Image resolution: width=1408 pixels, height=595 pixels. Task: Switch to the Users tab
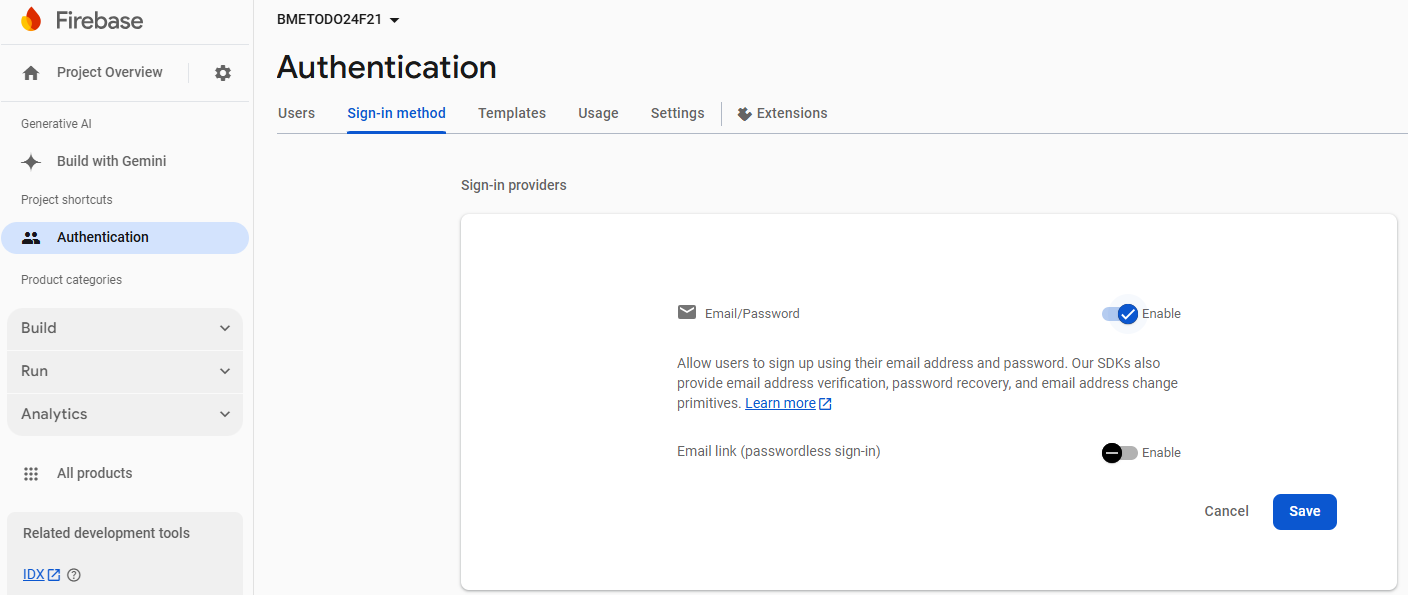[x=296, y=114]
